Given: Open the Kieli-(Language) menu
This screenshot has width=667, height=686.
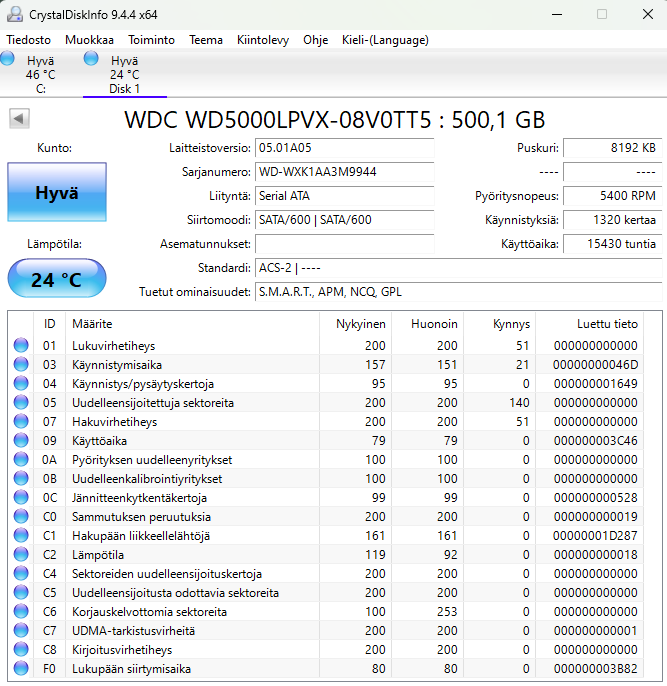Looking at the screenshot, I should 386,40.
